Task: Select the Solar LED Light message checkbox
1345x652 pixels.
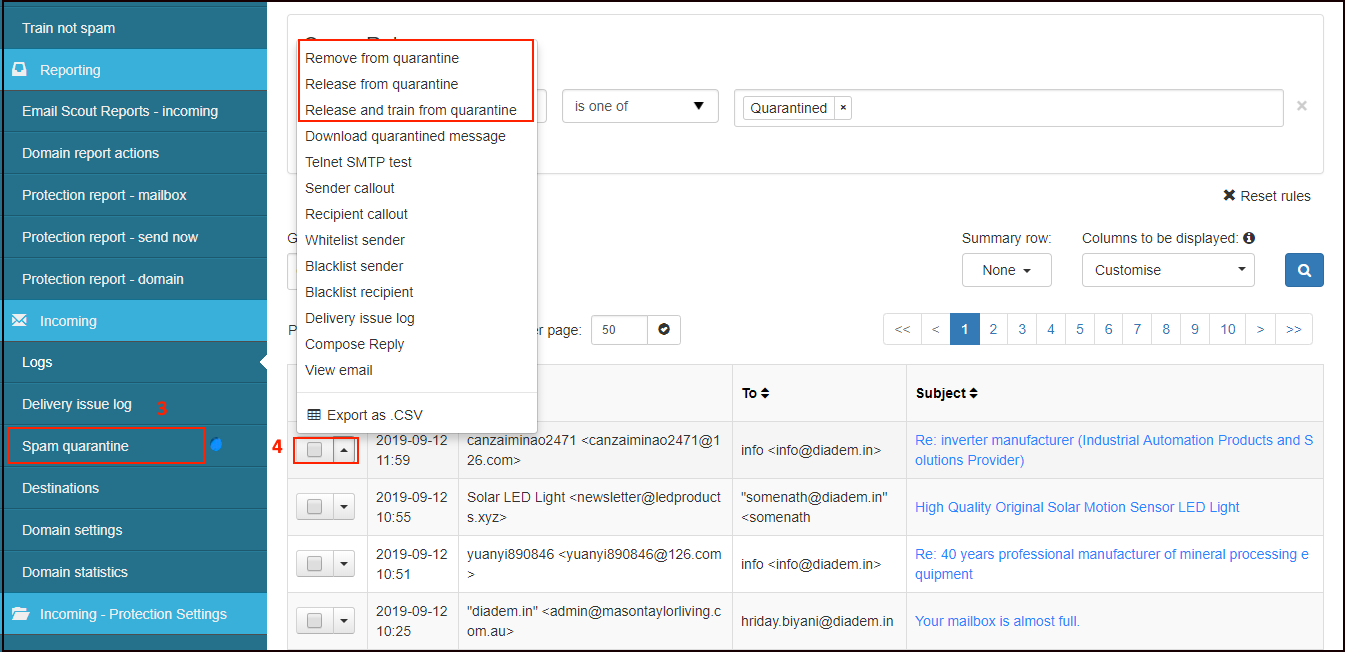Action: point(314,507)
